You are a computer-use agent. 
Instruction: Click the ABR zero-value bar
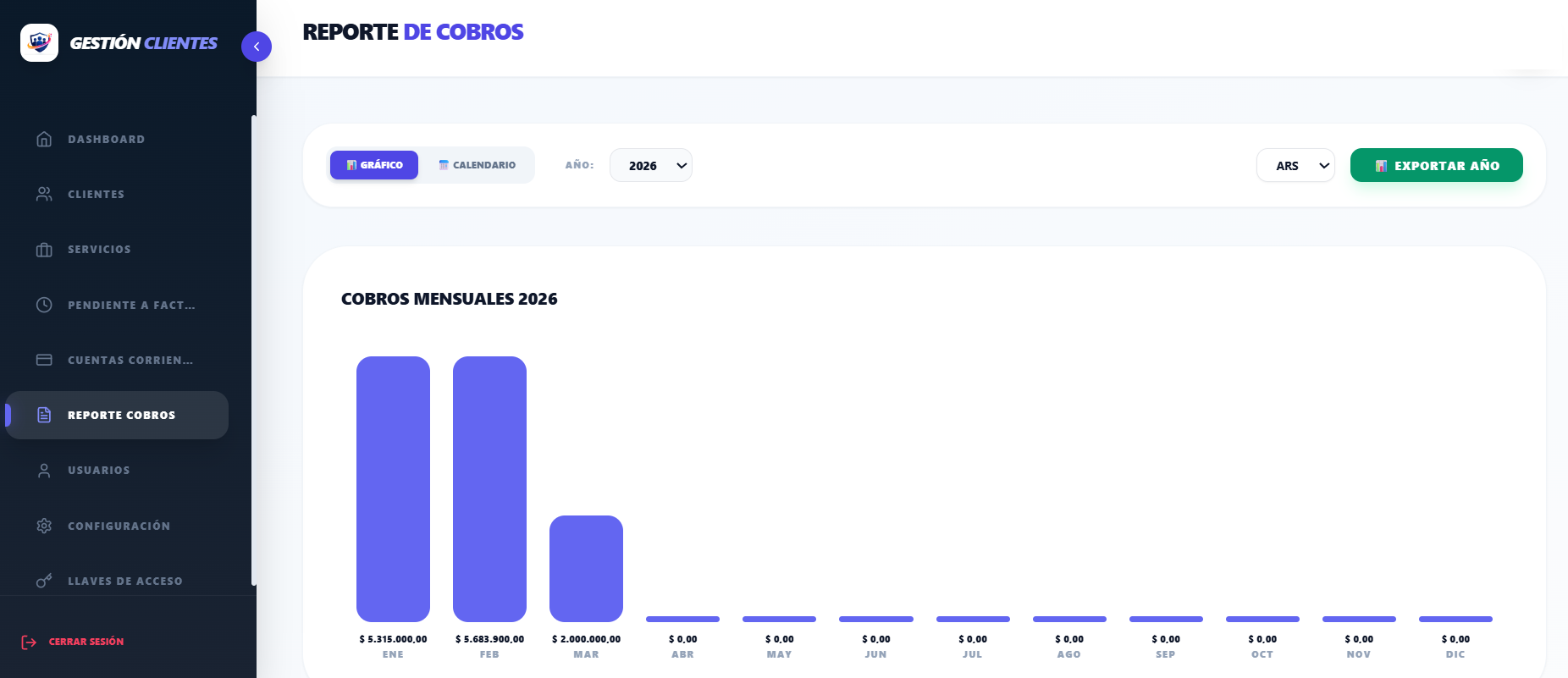click(682, 619)
